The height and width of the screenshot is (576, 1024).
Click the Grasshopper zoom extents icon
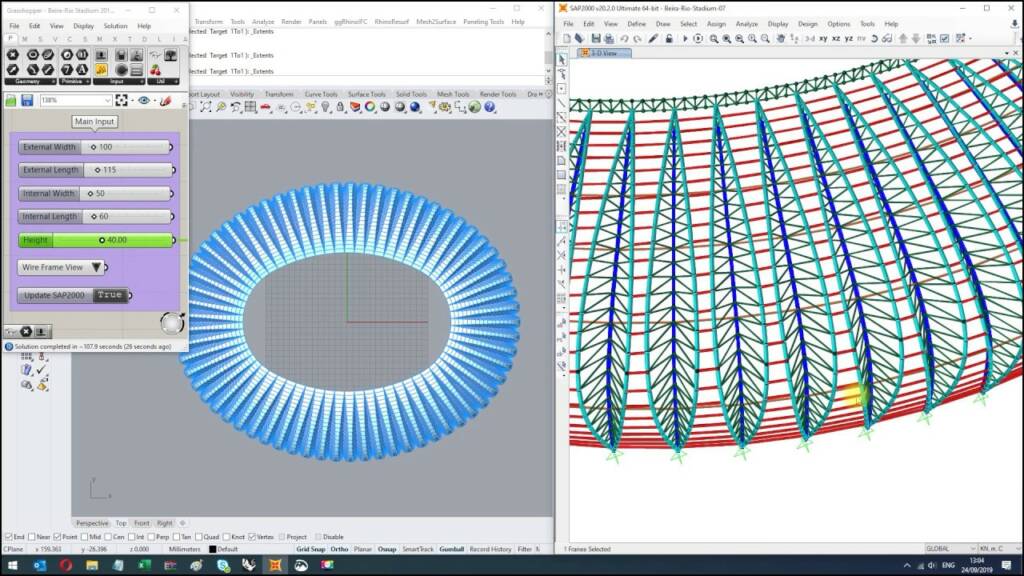click(x=121, y=101)
